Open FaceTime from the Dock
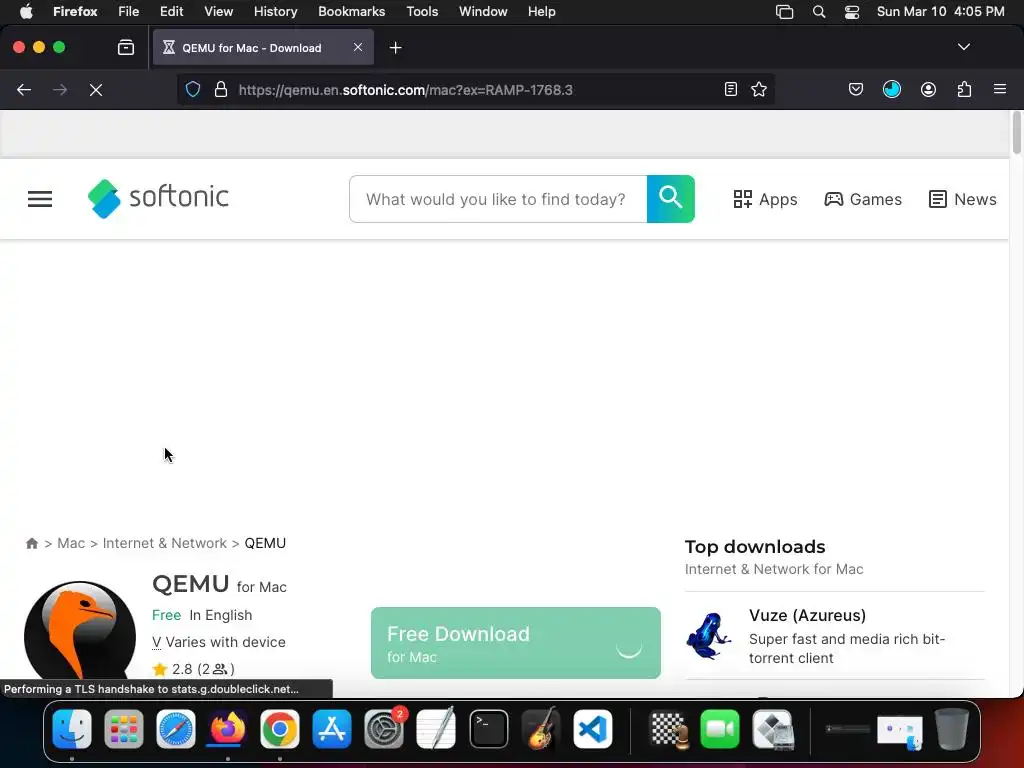1024x768 pixels. pos(720,729)
